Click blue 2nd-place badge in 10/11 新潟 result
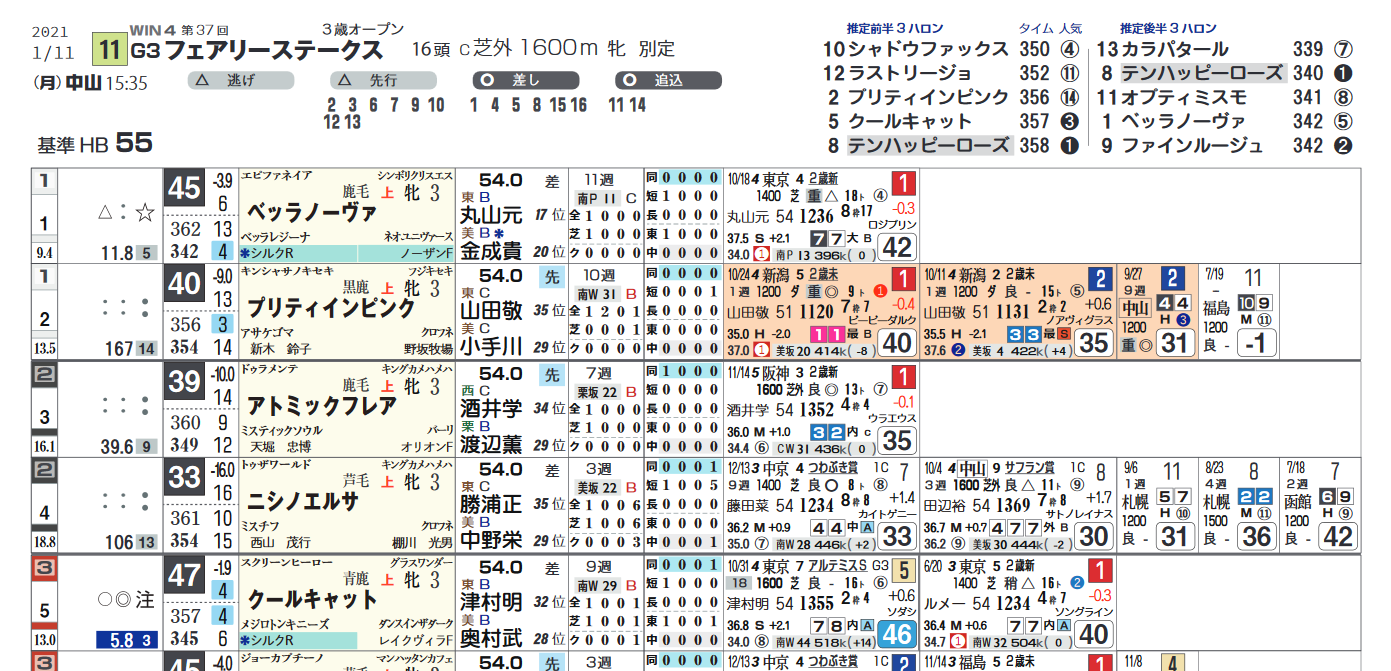The width and height of the screenshot is (1391, 671). [1100, 280]
